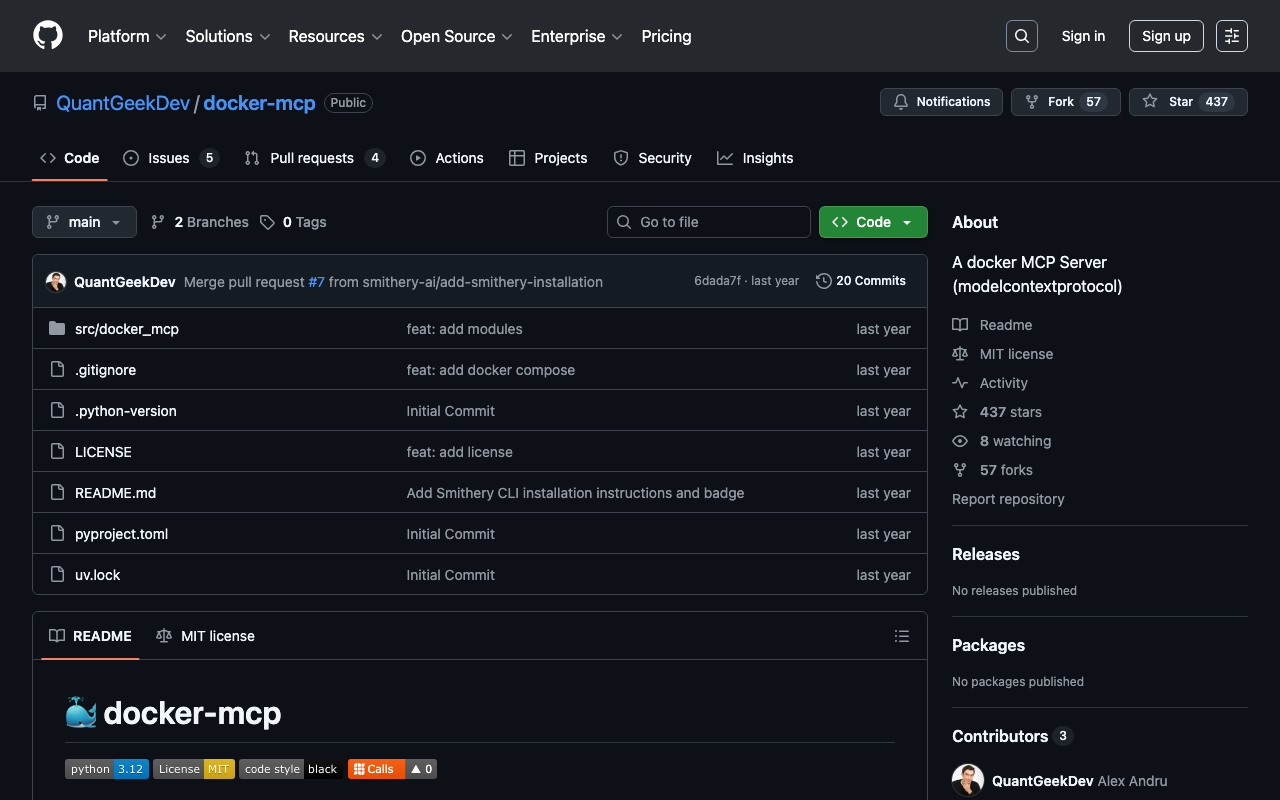Click the Sign up button
The width and height of the screenshot is (1280, 800).
(x=1166, y=36)
